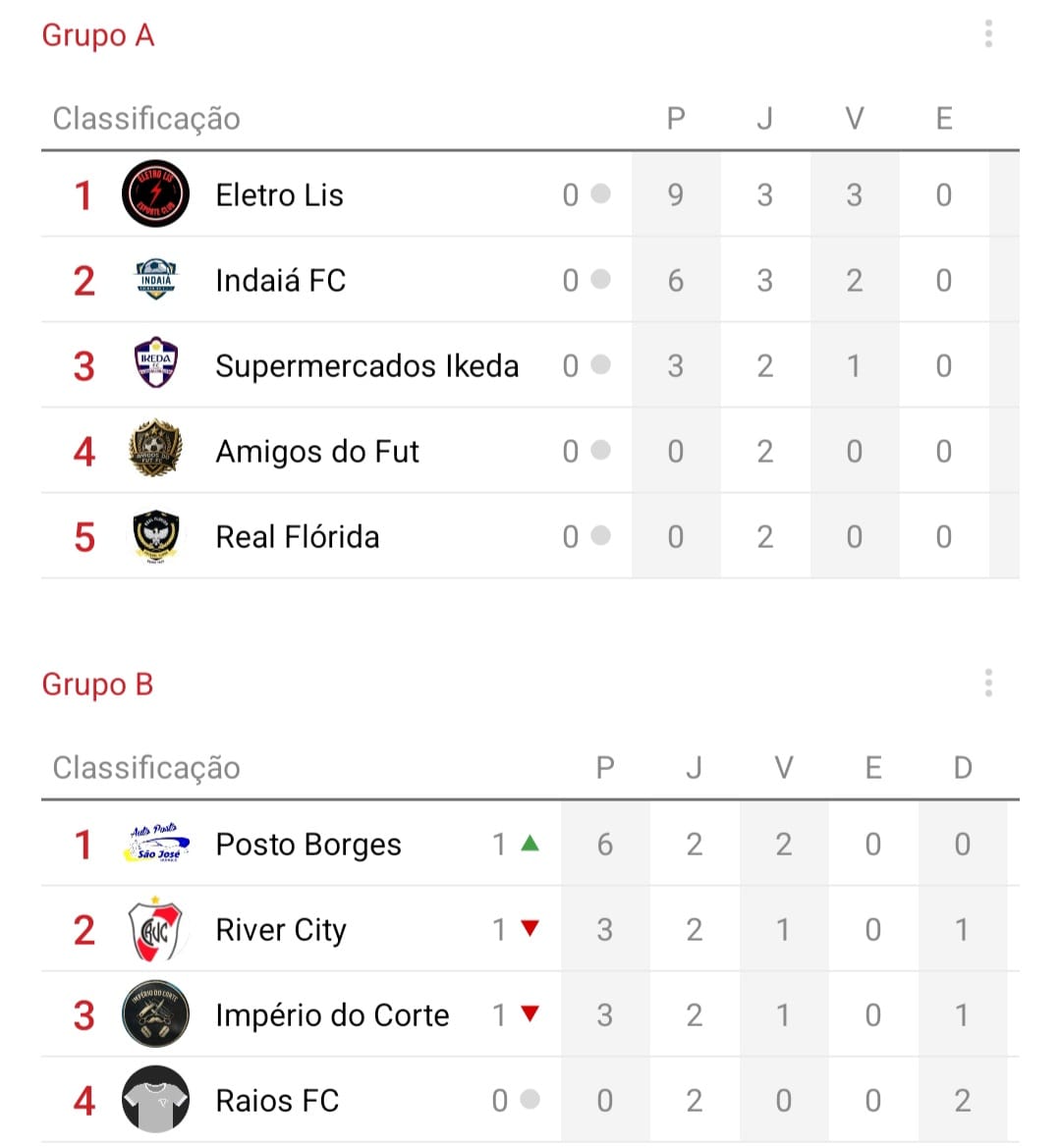1061x1148 pixels.
Task: Click the P column header in Grupo A
Action: [x=675, y=119]
